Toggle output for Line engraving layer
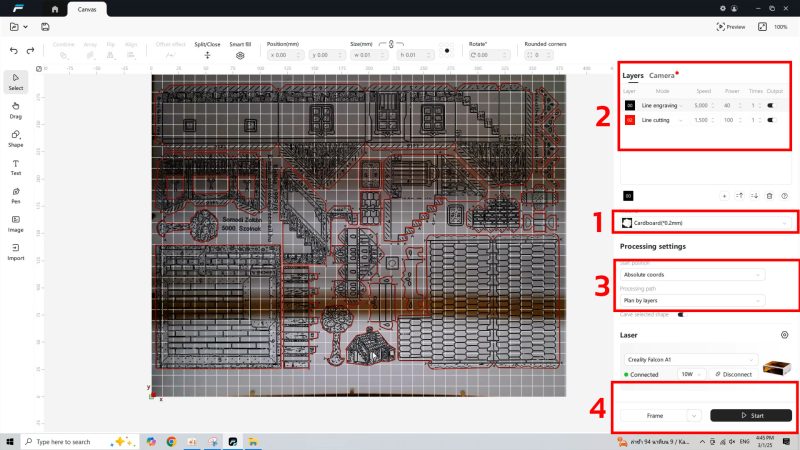800x450 pixels. pyautogui.click(x=770, y=106)
